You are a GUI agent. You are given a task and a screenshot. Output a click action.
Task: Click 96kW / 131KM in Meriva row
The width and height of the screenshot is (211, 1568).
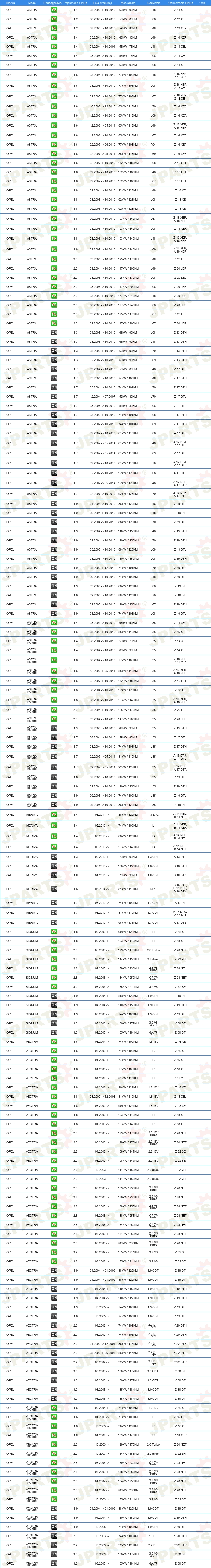click(x=128, y=923)
